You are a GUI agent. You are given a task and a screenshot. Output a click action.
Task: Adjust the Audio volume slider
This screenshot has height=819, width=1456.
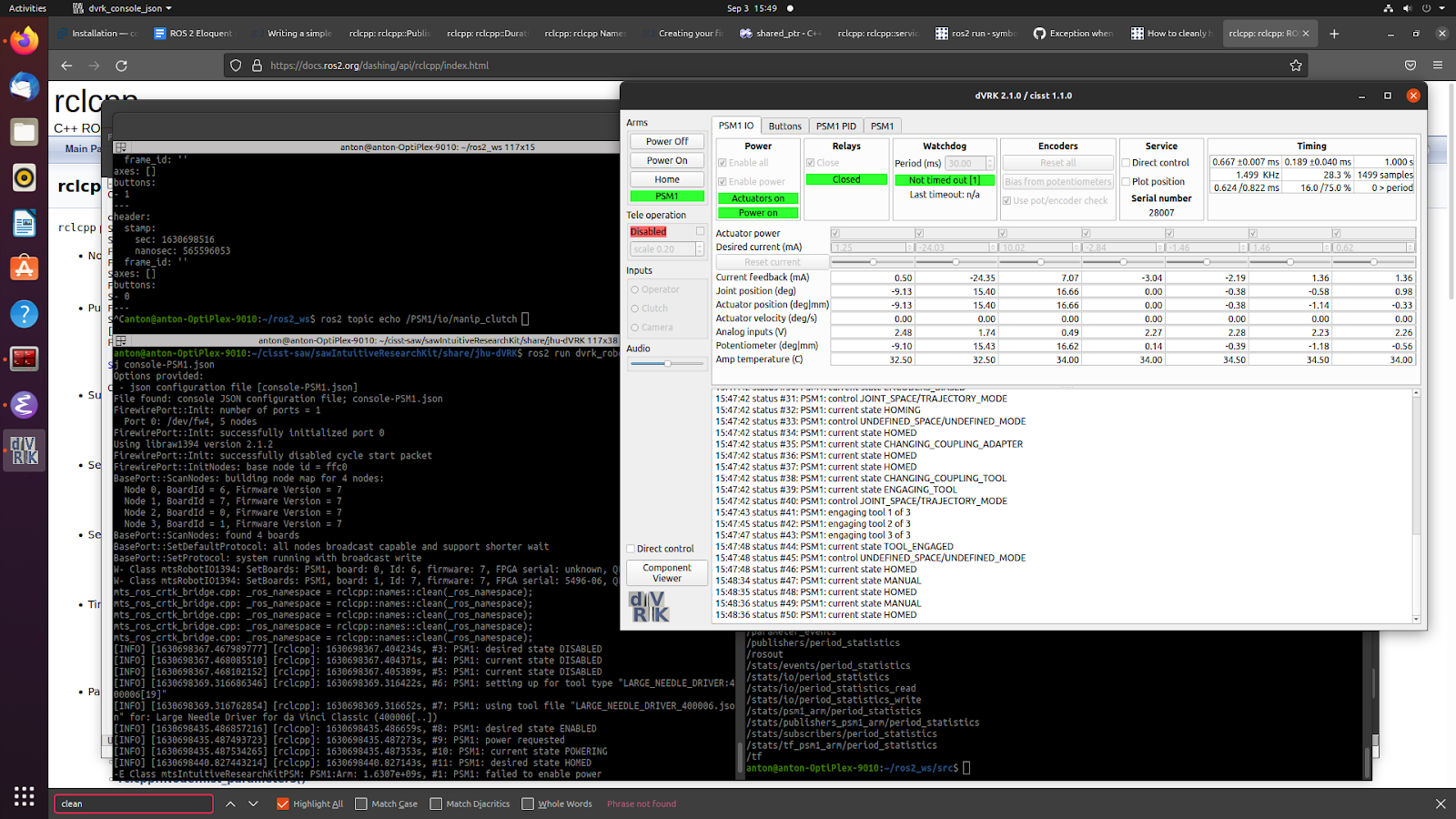[x=667, y=364]
